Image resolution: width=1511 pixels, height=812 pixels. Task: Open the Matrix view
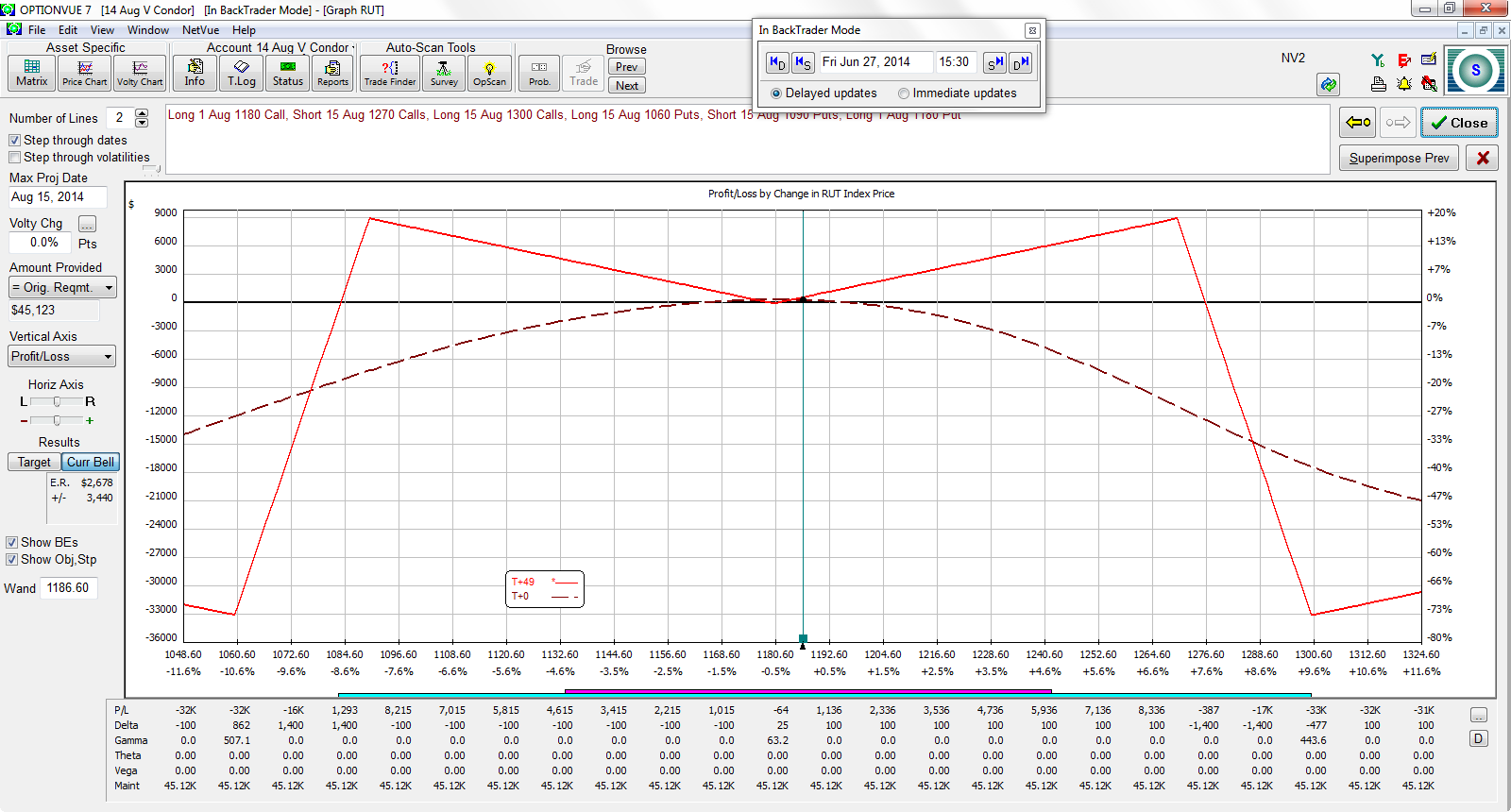[31, 73]
